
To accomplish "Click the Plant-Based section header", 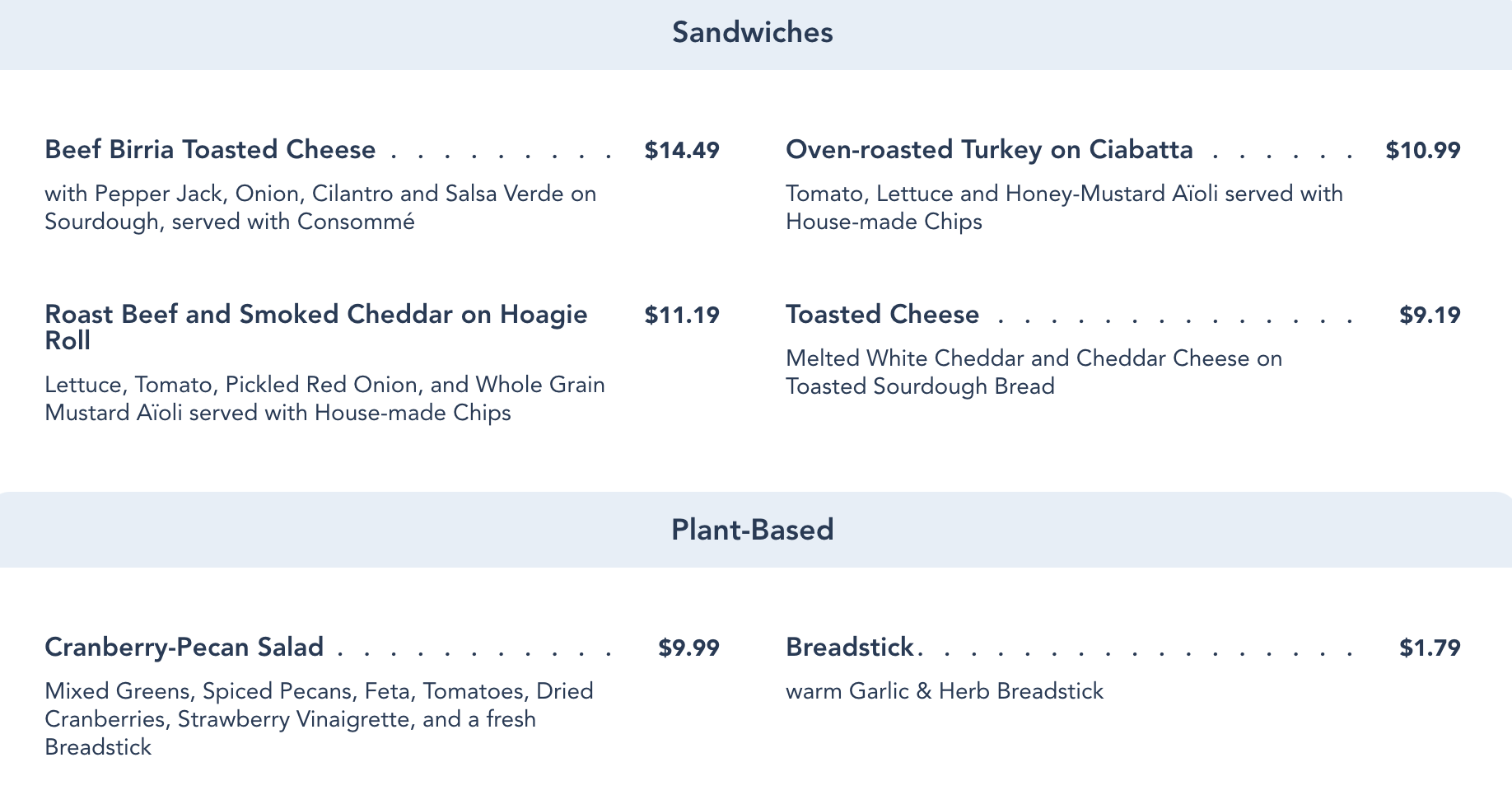I will 753,530.
